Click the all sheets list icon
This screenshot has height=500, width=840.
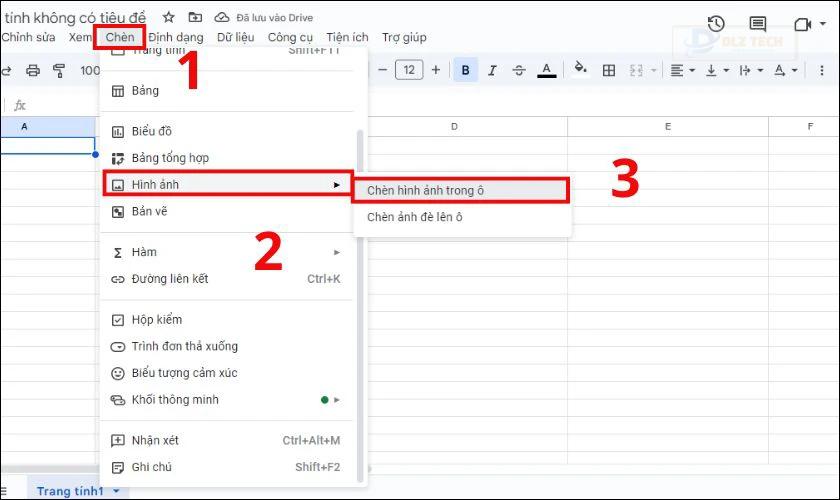point(4,491)
